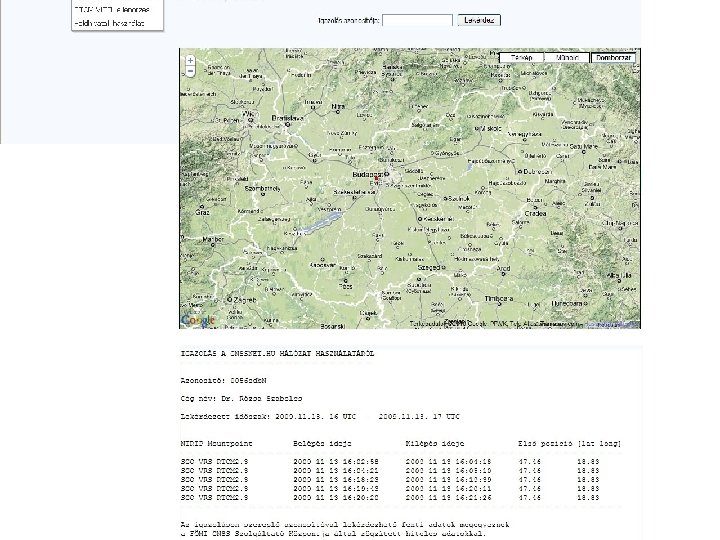The image size is (720, 540).
Task: Click the Azonosító line in the report
Action: [224, 381]
